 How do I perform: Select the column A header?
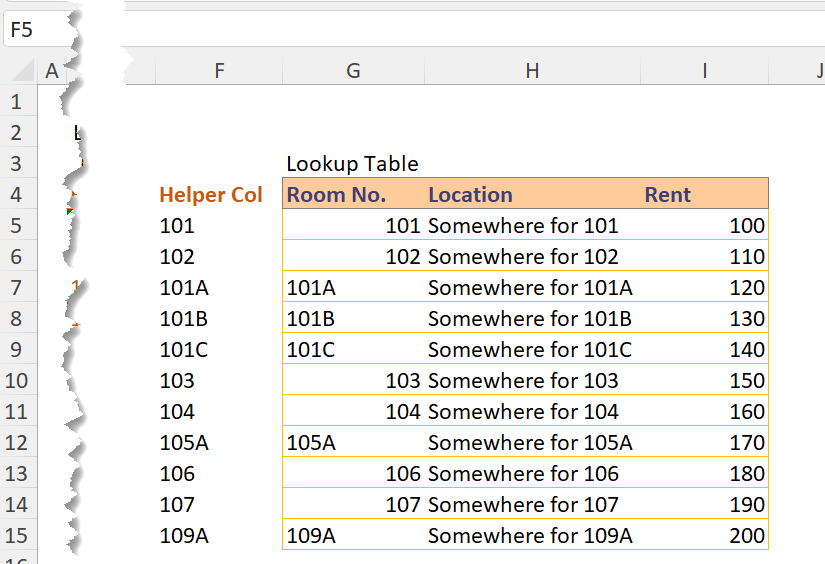[51, 70]
